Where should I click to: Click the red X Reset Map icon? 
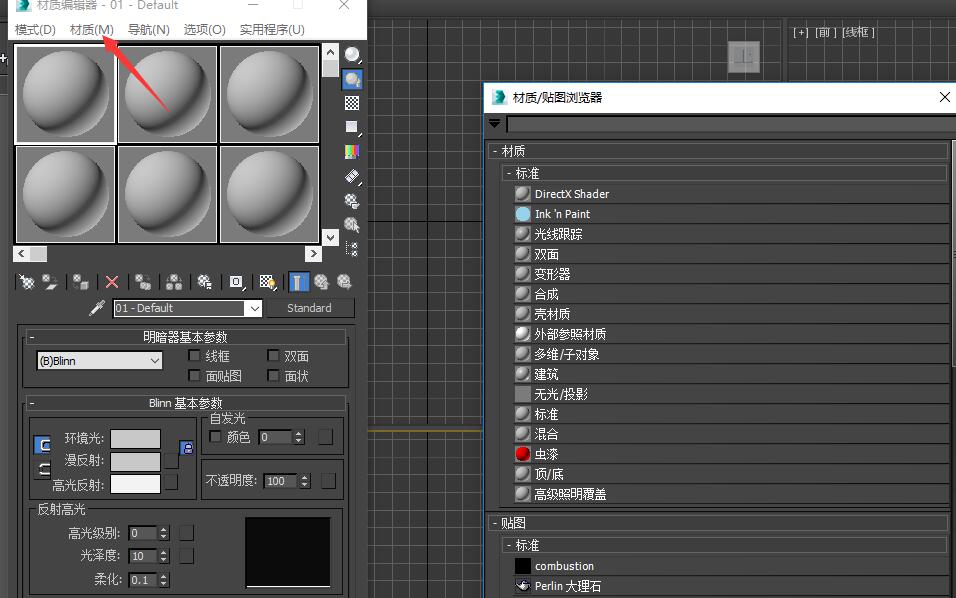(x=112, y=283)
